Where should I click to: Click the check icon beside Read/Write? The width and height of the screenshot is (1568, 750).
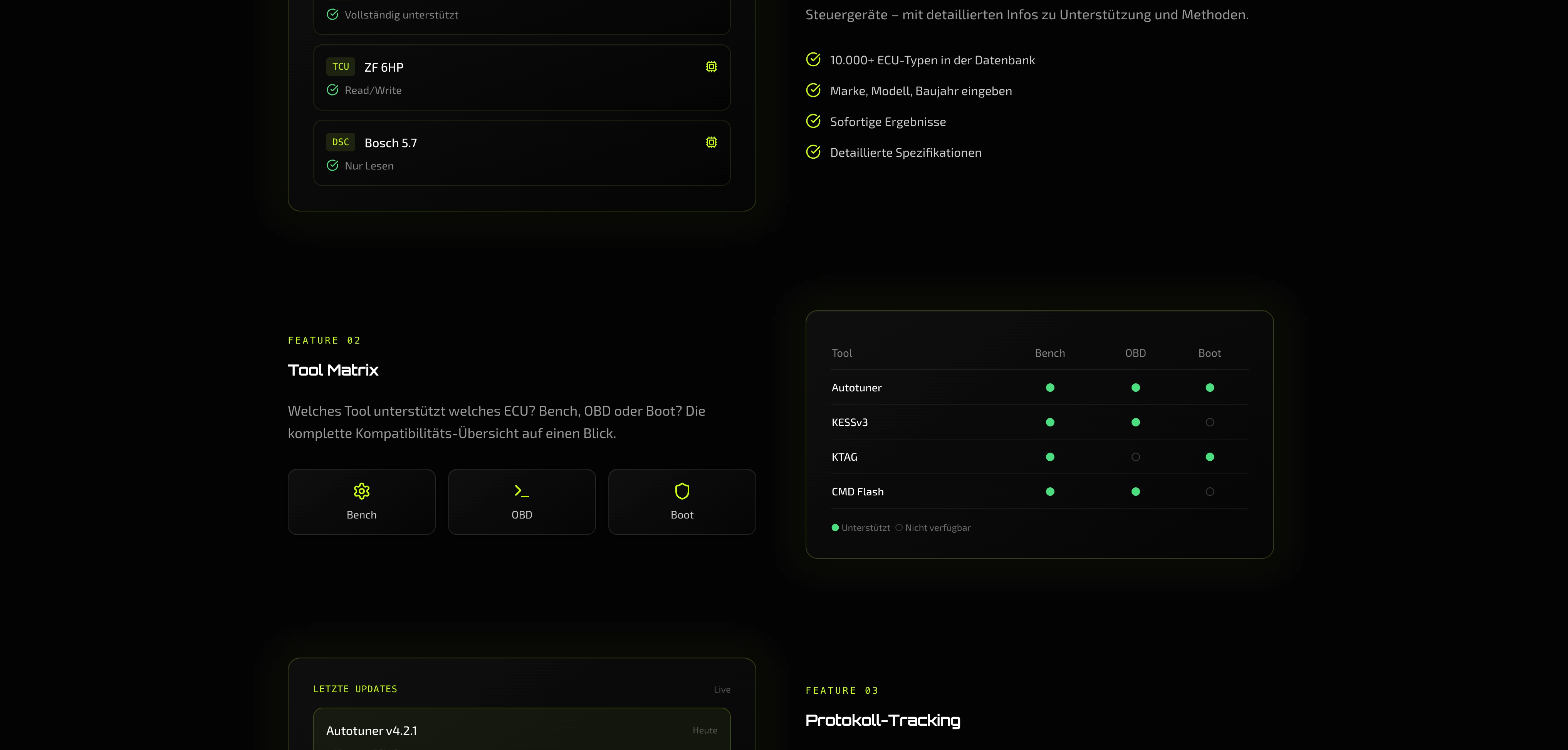tap(332, 90)
